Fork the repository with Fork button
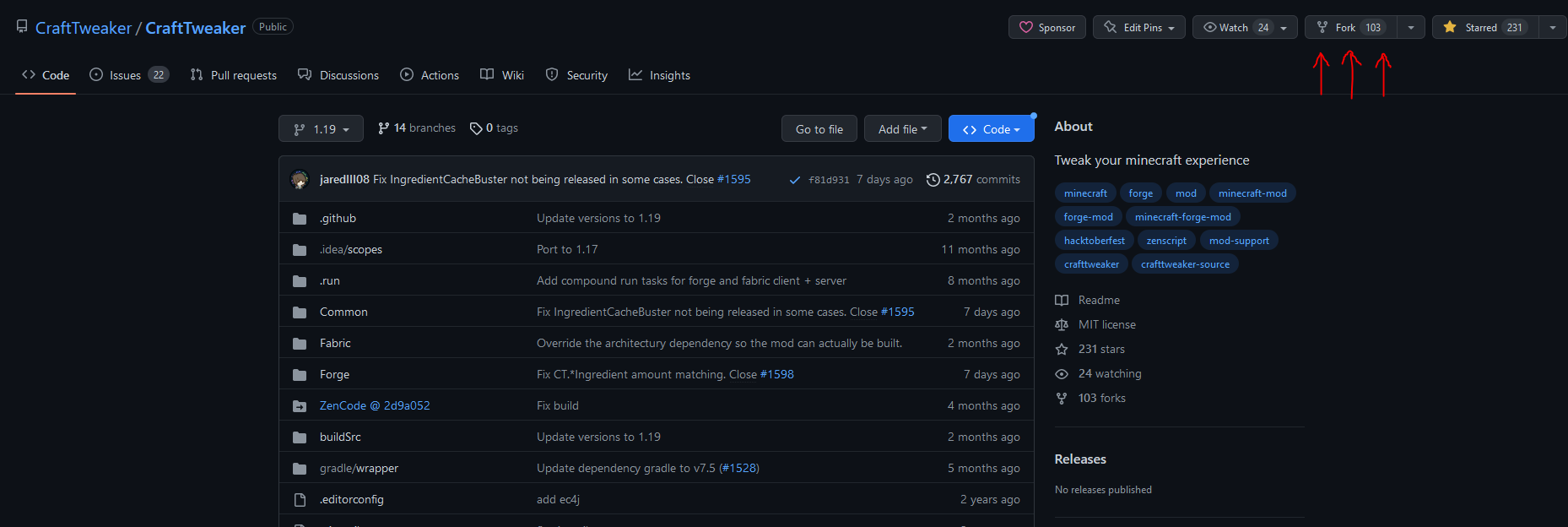 (x=1350, y=27)
